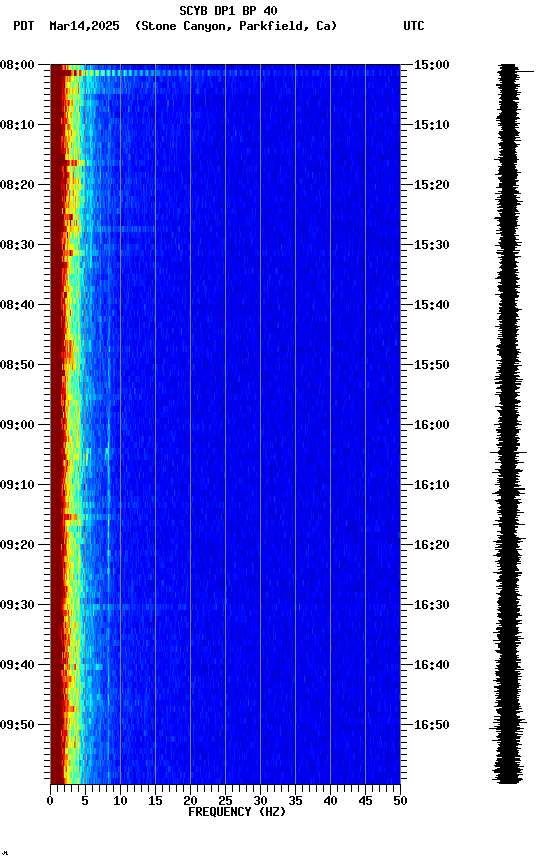The image size is (552, 864).
Task: Click the 'FREQUENCY (HZ)' axis label
Action: (x=237, y=812)
